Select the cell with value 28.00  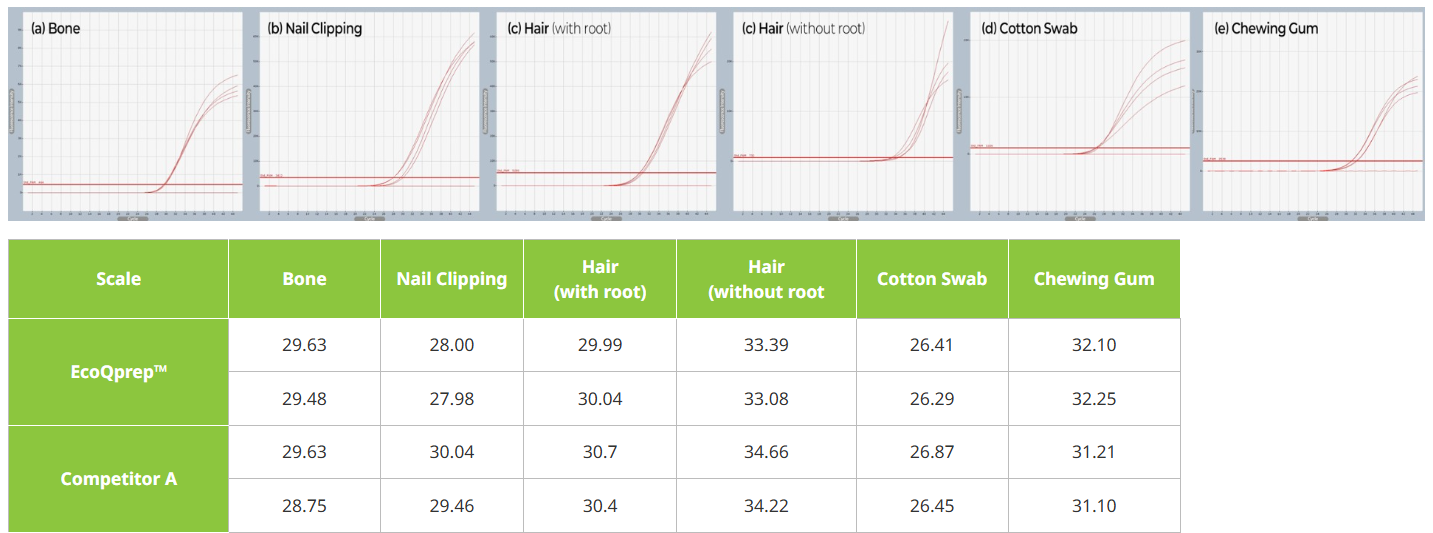452,345
